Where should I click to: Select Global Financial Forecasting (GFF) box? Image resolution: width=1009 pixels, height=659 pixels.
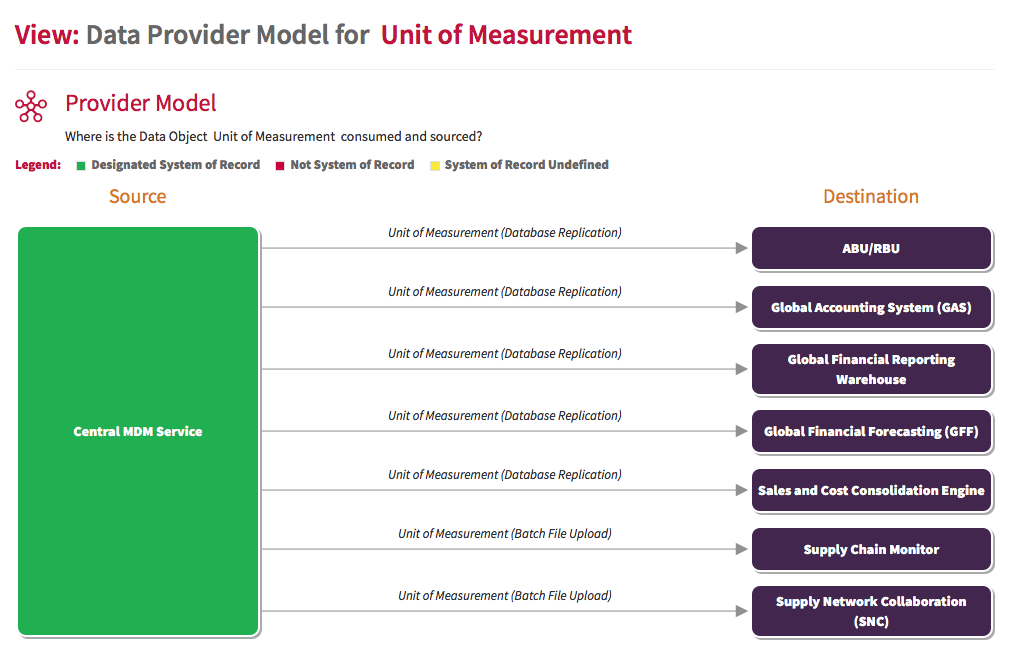tap(871, 431)
